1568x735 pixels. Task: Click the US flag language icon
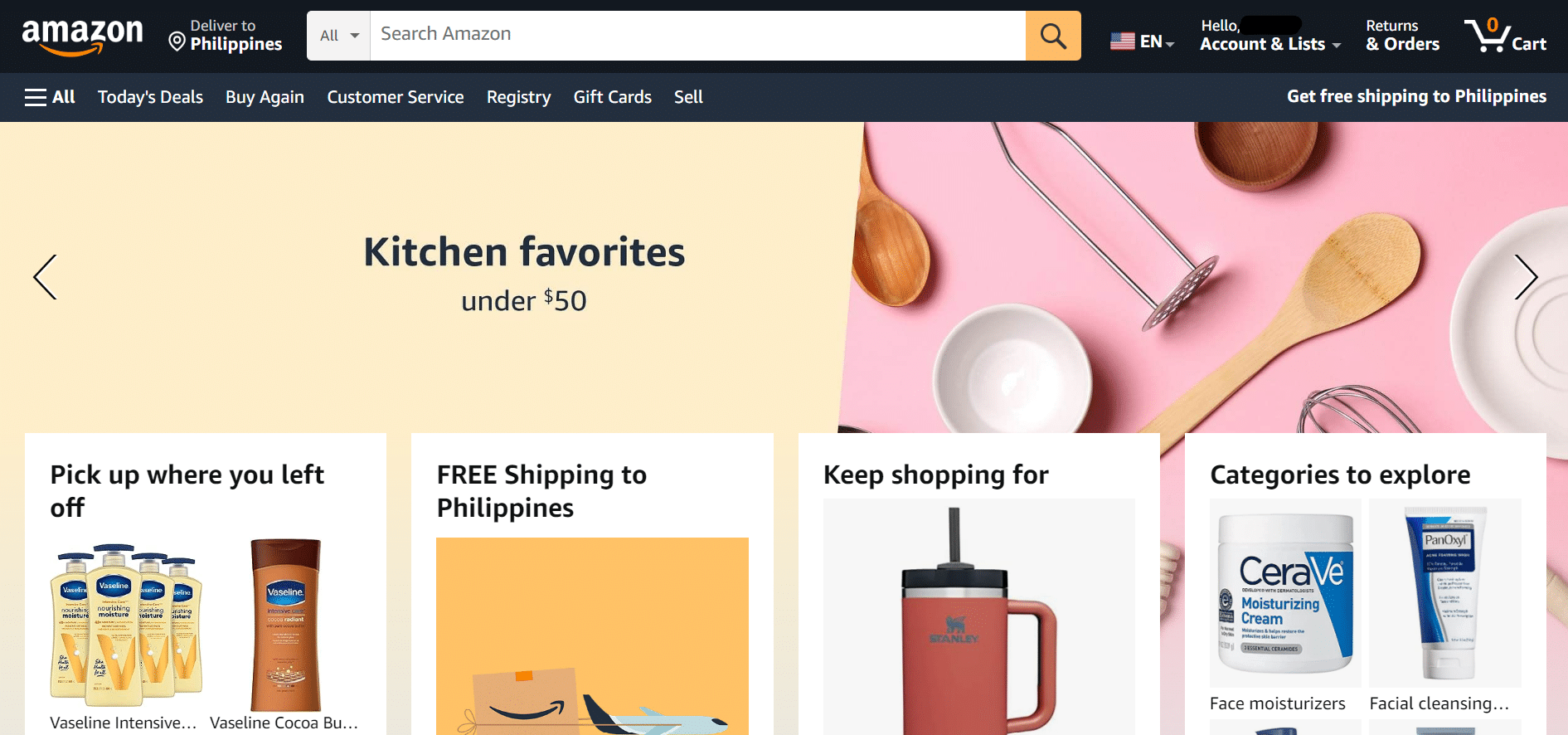[x=1123, y=41]
